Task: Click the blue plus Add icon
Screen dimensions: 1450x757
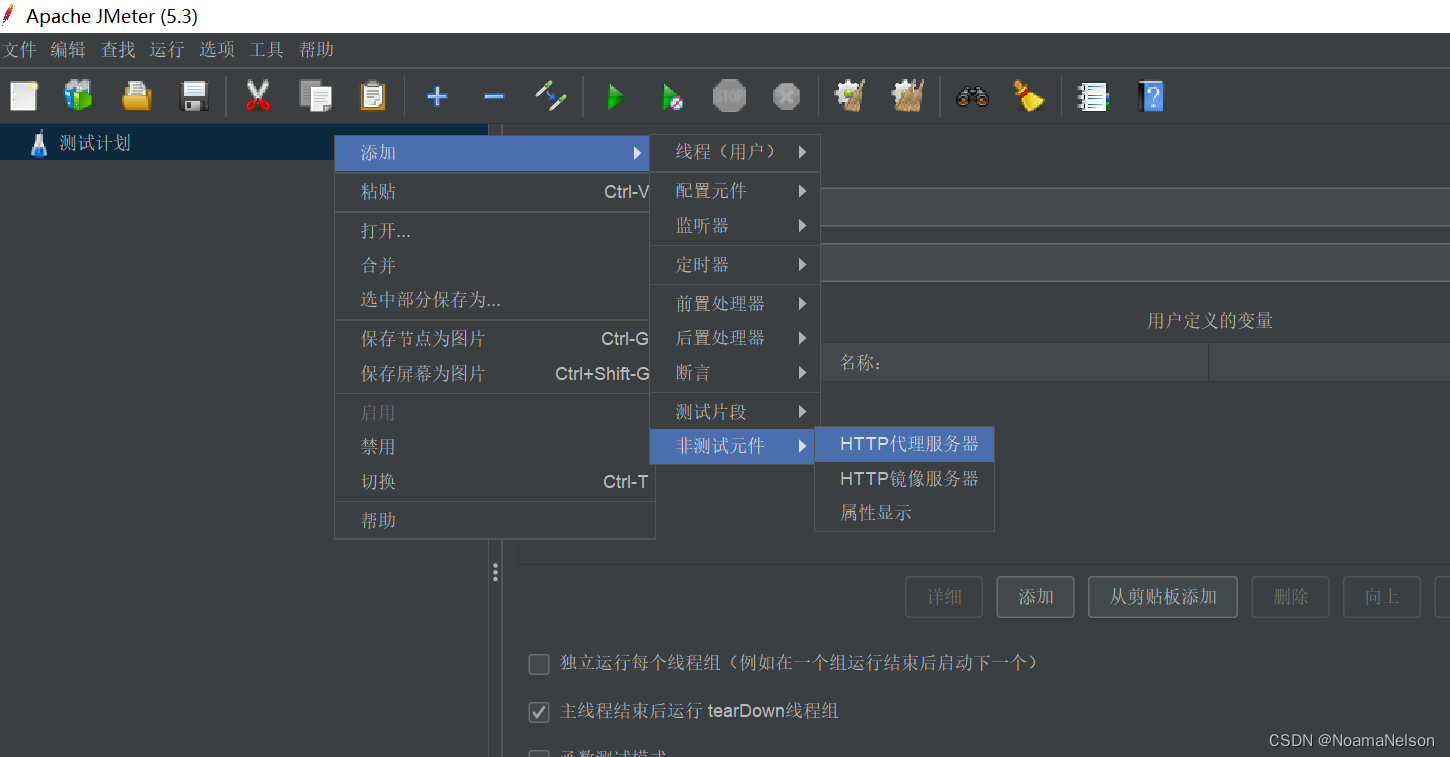Action: coord(436,95)
